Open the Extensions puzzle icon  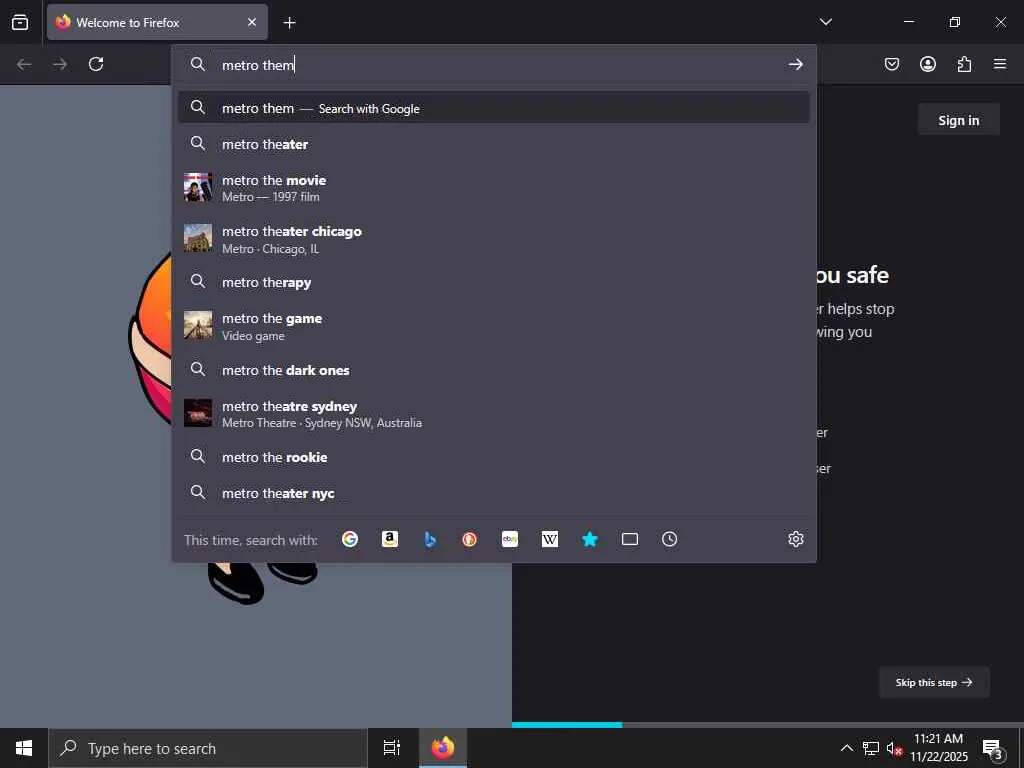964,64
